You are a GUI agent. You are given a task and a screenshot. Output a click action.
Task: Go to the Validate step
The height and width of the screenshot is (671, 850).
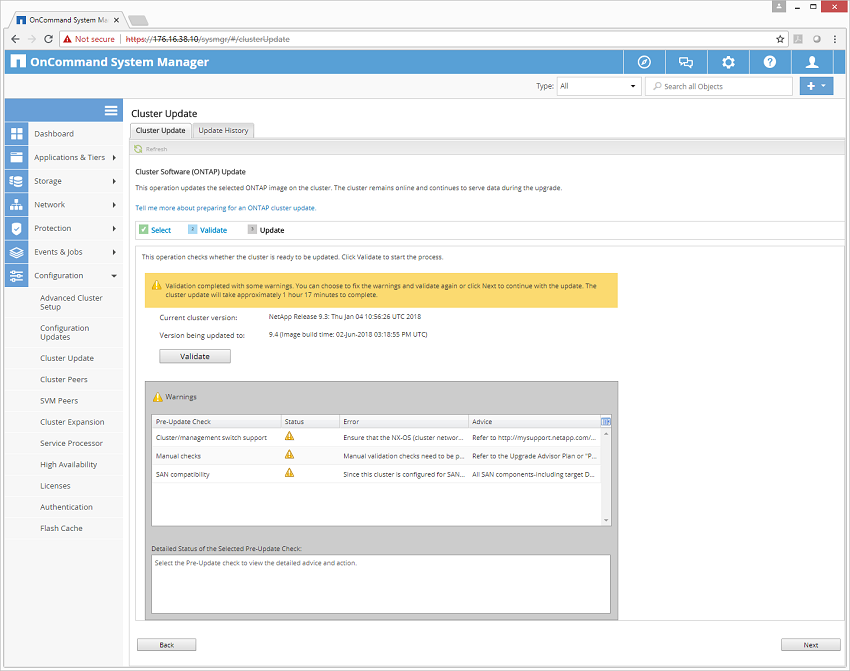tap(208, 230)
